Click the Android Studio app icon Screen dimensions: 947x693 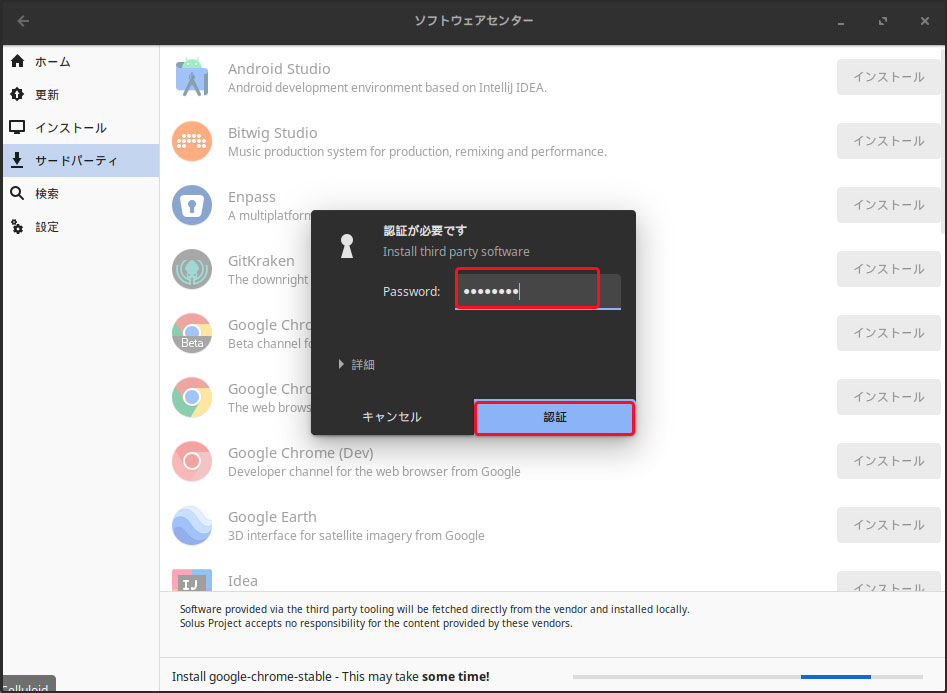click(191, 77)
